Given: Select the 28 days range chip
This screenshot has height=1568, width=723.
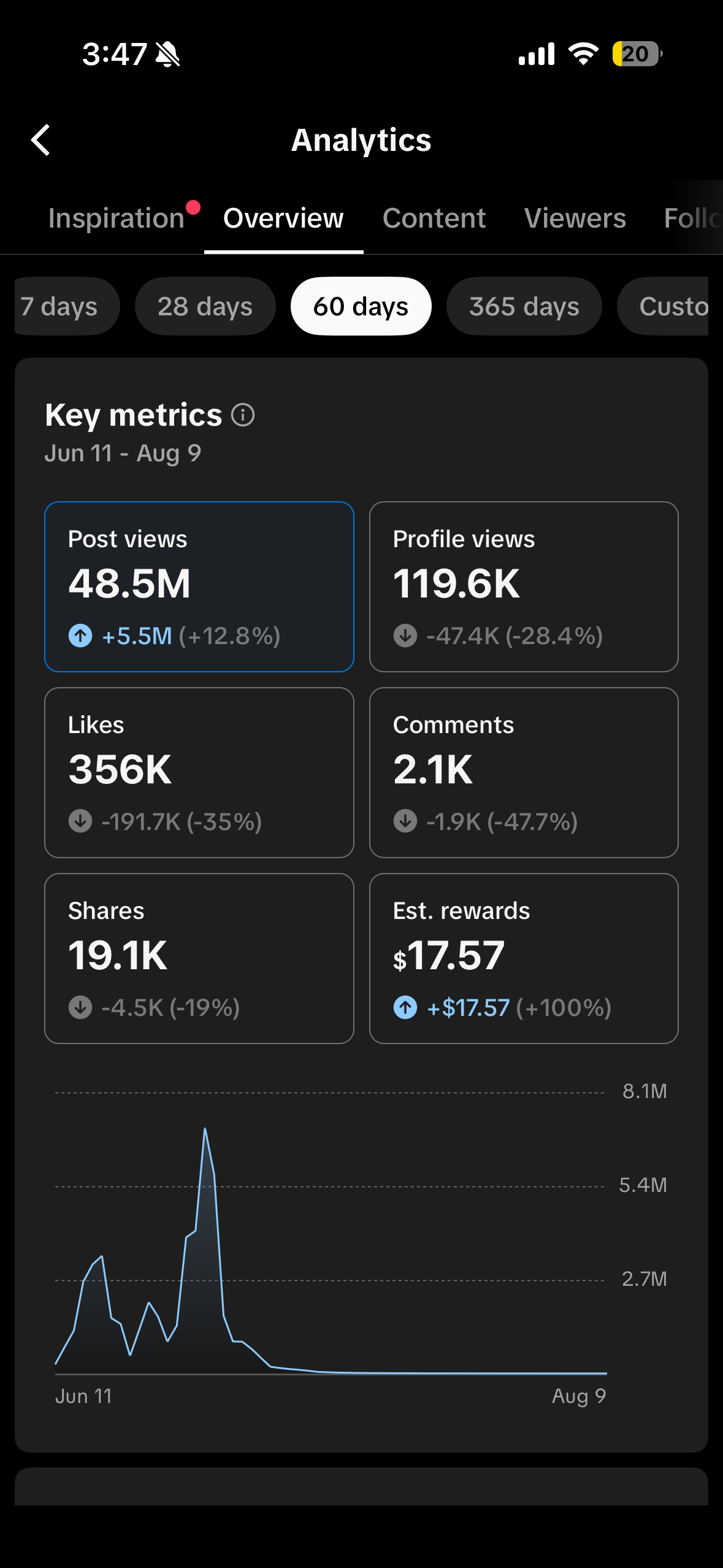Looking at the screenshot, I should point(205,306).
